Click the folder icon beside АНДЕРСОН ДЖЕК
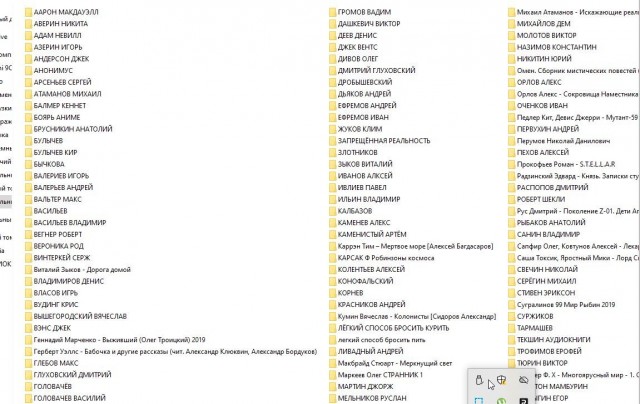The image size is (640, 404). 28,59
